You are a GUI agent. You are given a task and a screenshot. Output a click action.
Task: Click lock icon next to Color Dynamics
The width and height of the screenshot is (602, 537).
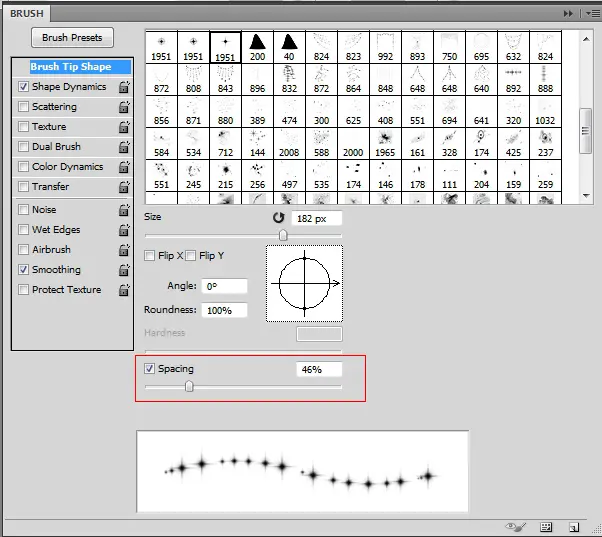click(x=124, y=167)
